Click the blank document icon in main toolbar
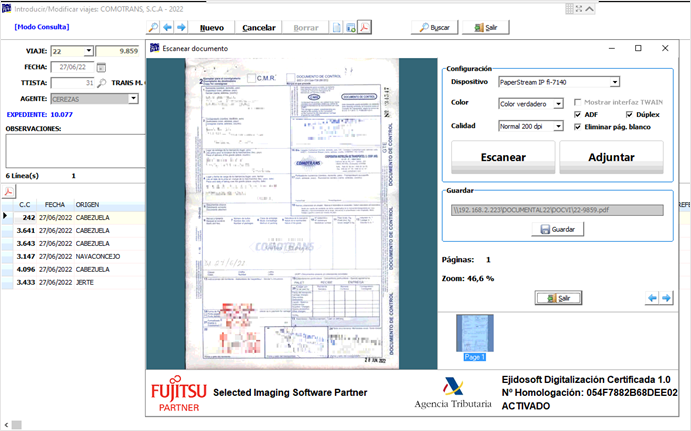 tap(337, 27)
